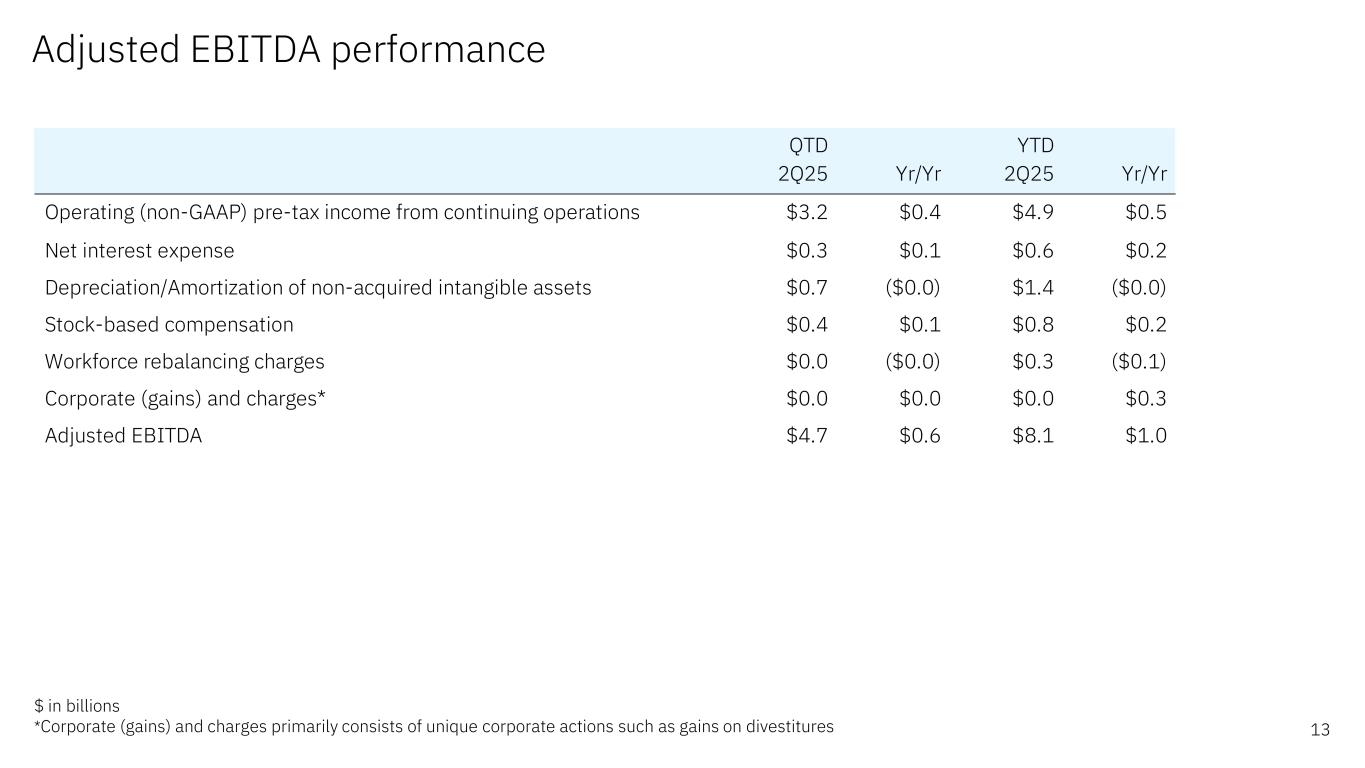
Task: Select the $4.7 Adjusted EBITDA value
Action: coord(807,436)
